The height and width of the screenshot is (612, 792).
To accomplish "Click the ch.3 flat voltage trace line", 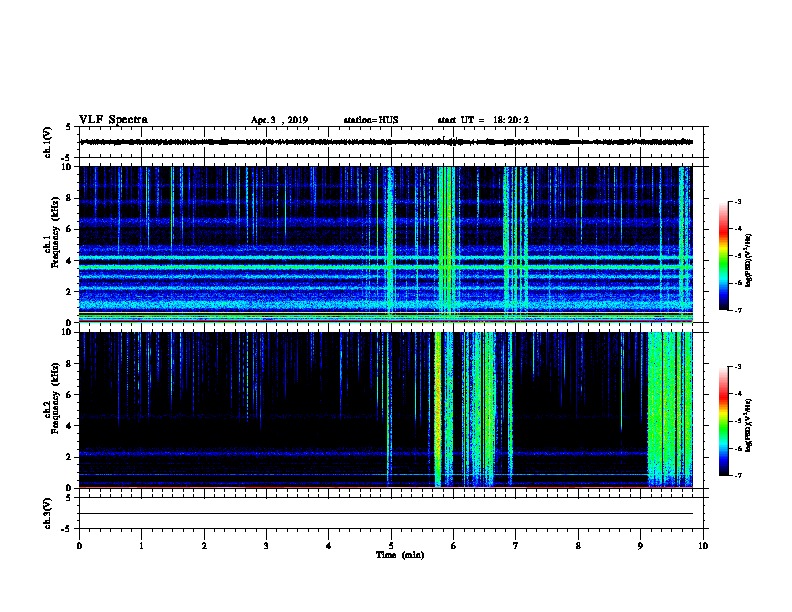I will pos(386,514).
